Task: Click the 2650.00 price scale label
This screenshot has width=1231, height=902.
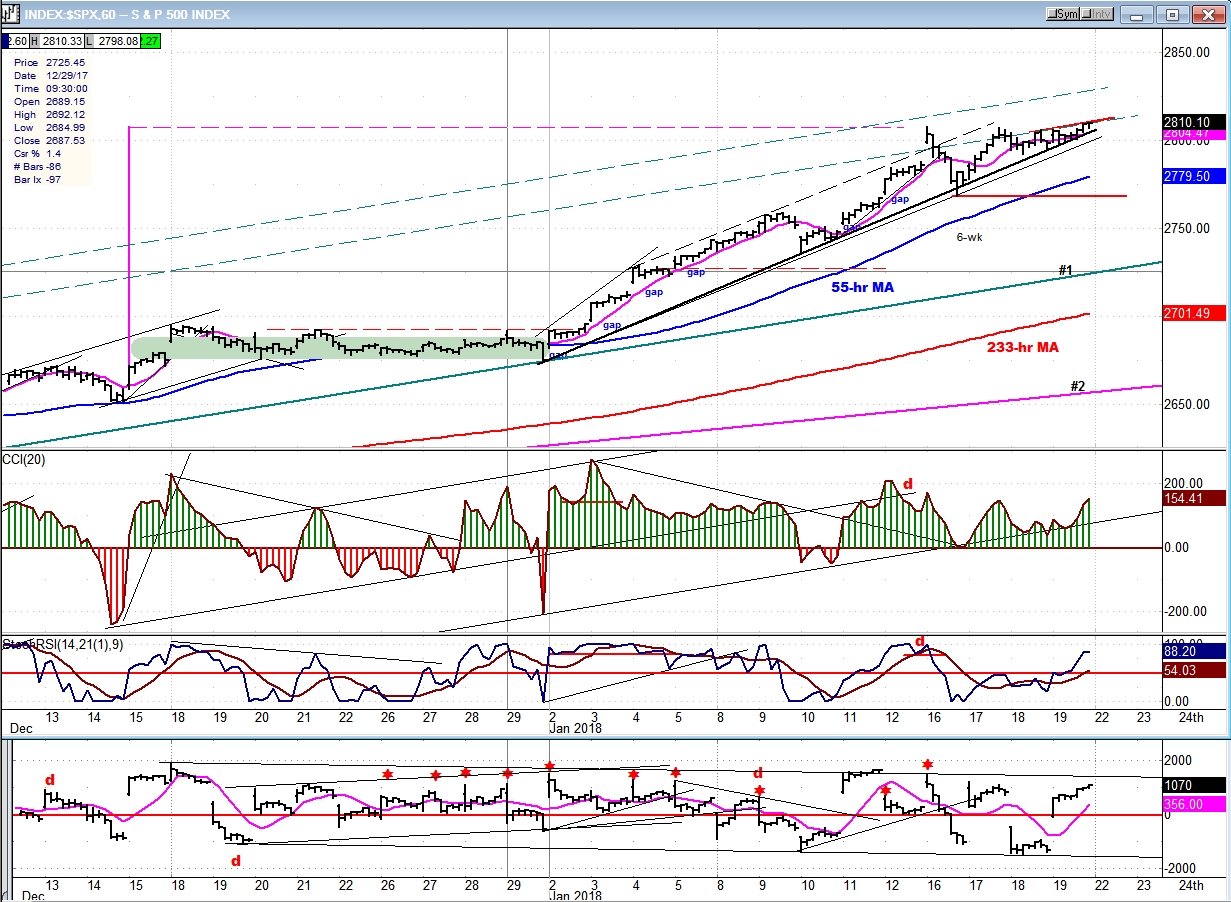Action: click(1186, 404)
